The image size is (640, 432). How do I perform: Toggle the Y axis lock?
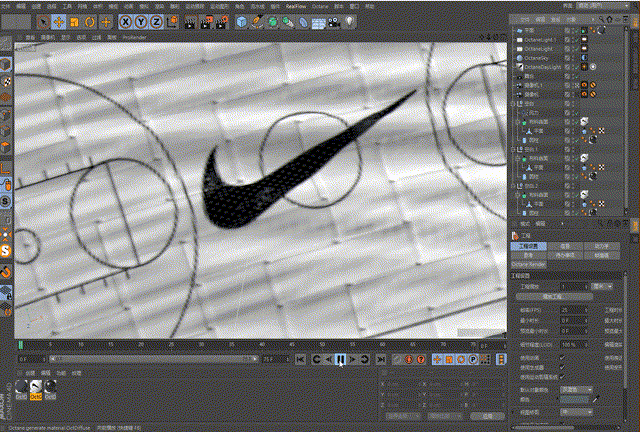tap(141, 22)
